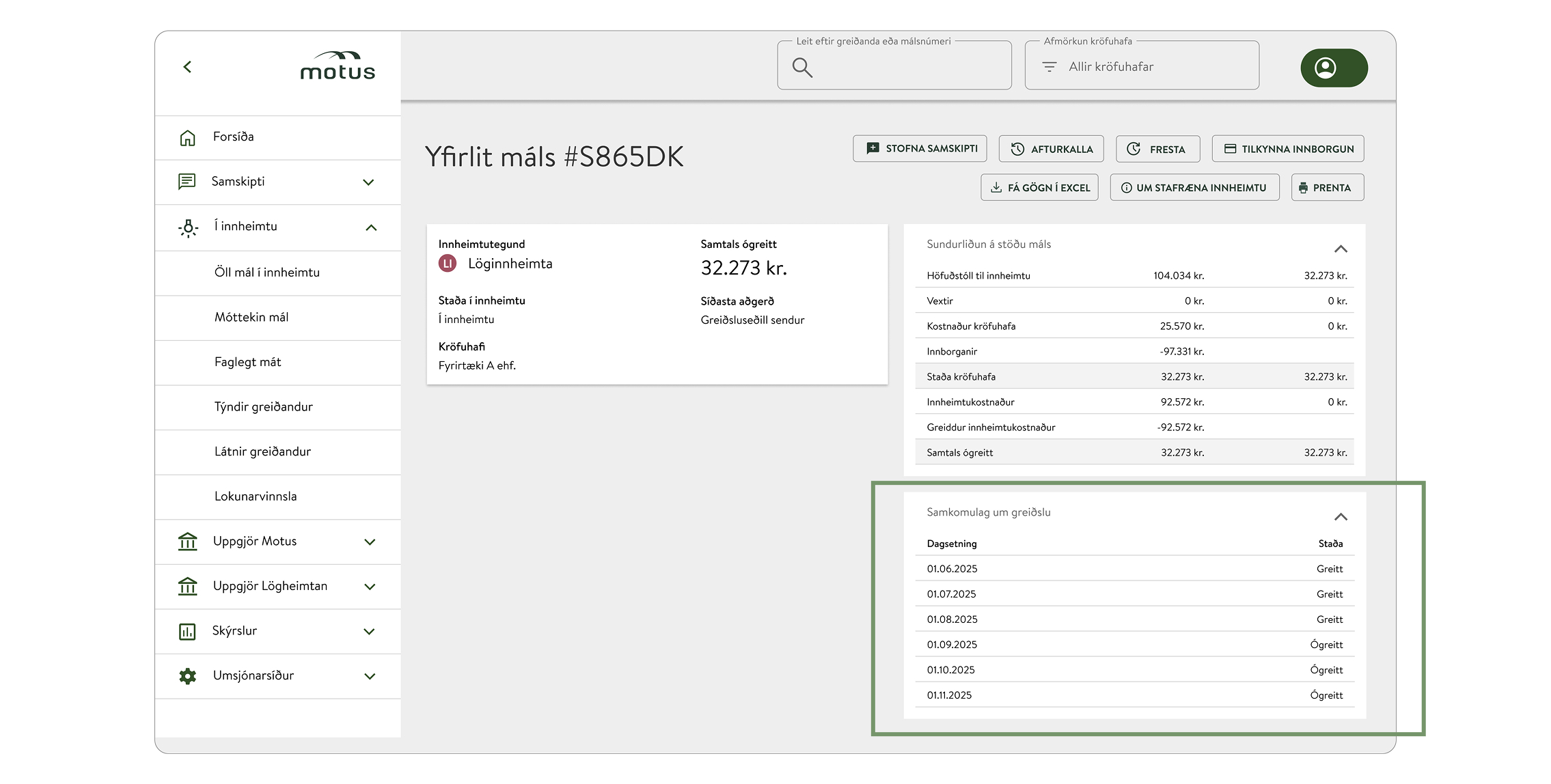Open the Forsíða home icon

click(x=187, y=137)
